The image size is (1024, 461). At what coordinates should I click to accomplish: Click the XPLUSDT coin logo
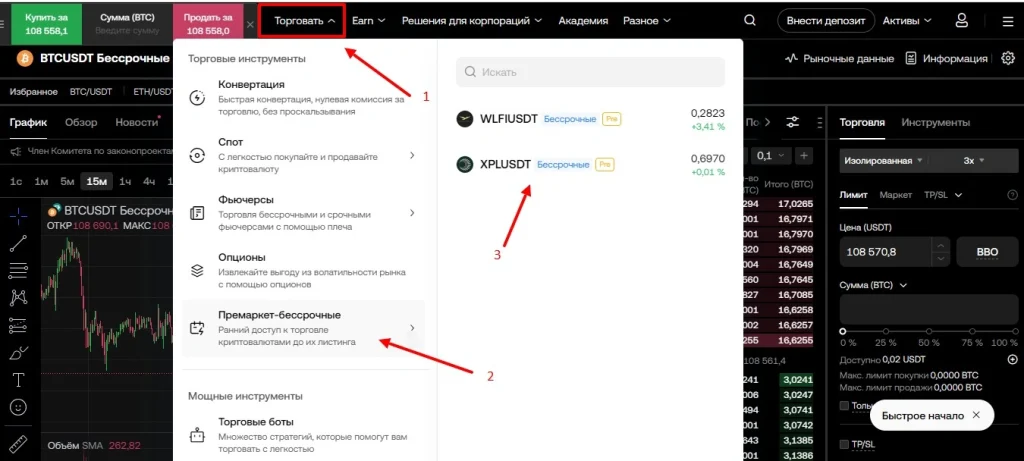click(464, 165)
